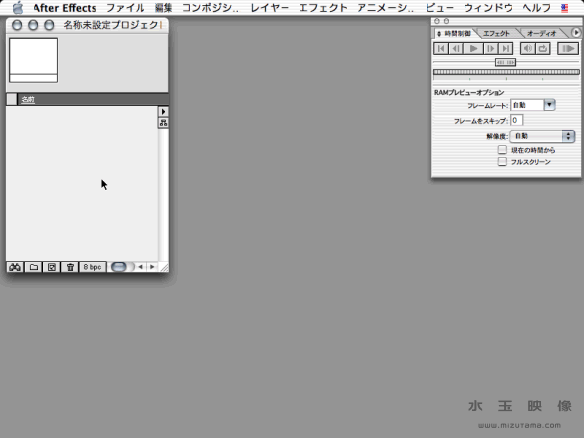
Task: Create a new folder in the Project window
Action: pyautogui.click(x=34, y=267)
